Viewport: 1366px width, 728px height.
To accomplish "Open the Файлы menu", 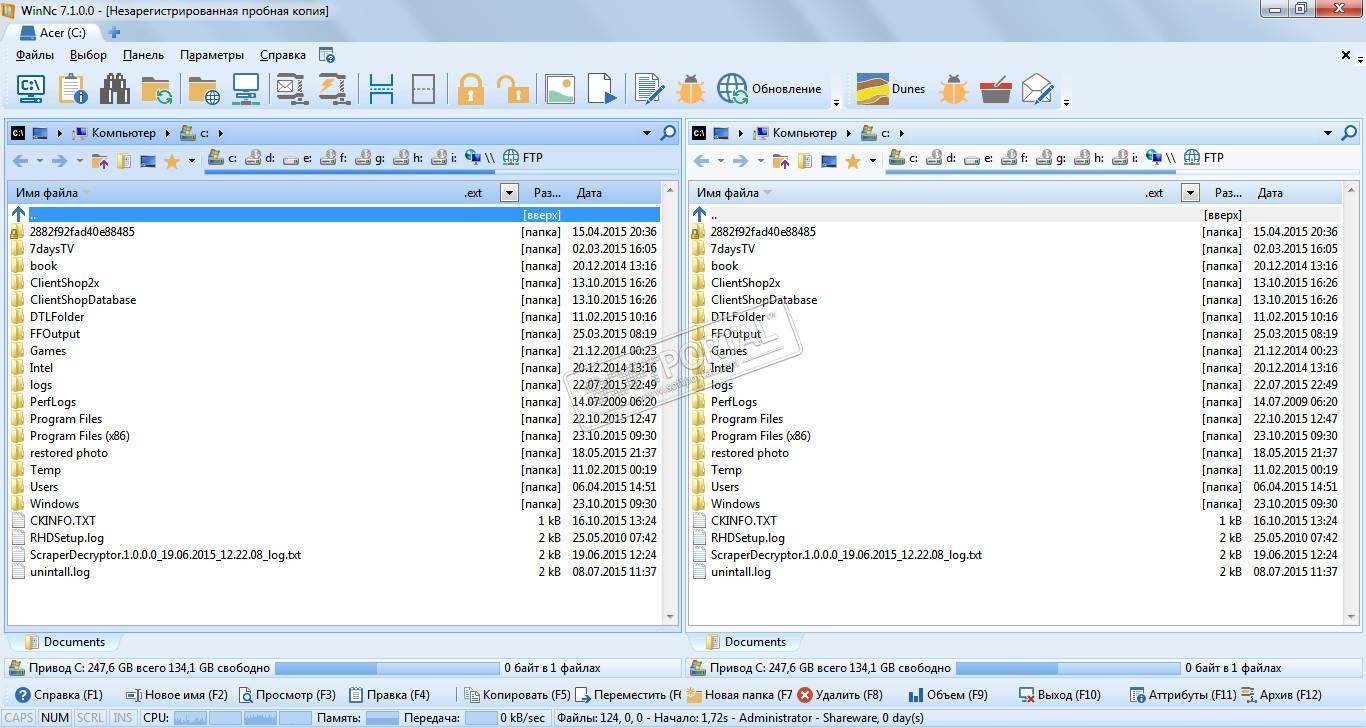I will (x=35, y=55).
